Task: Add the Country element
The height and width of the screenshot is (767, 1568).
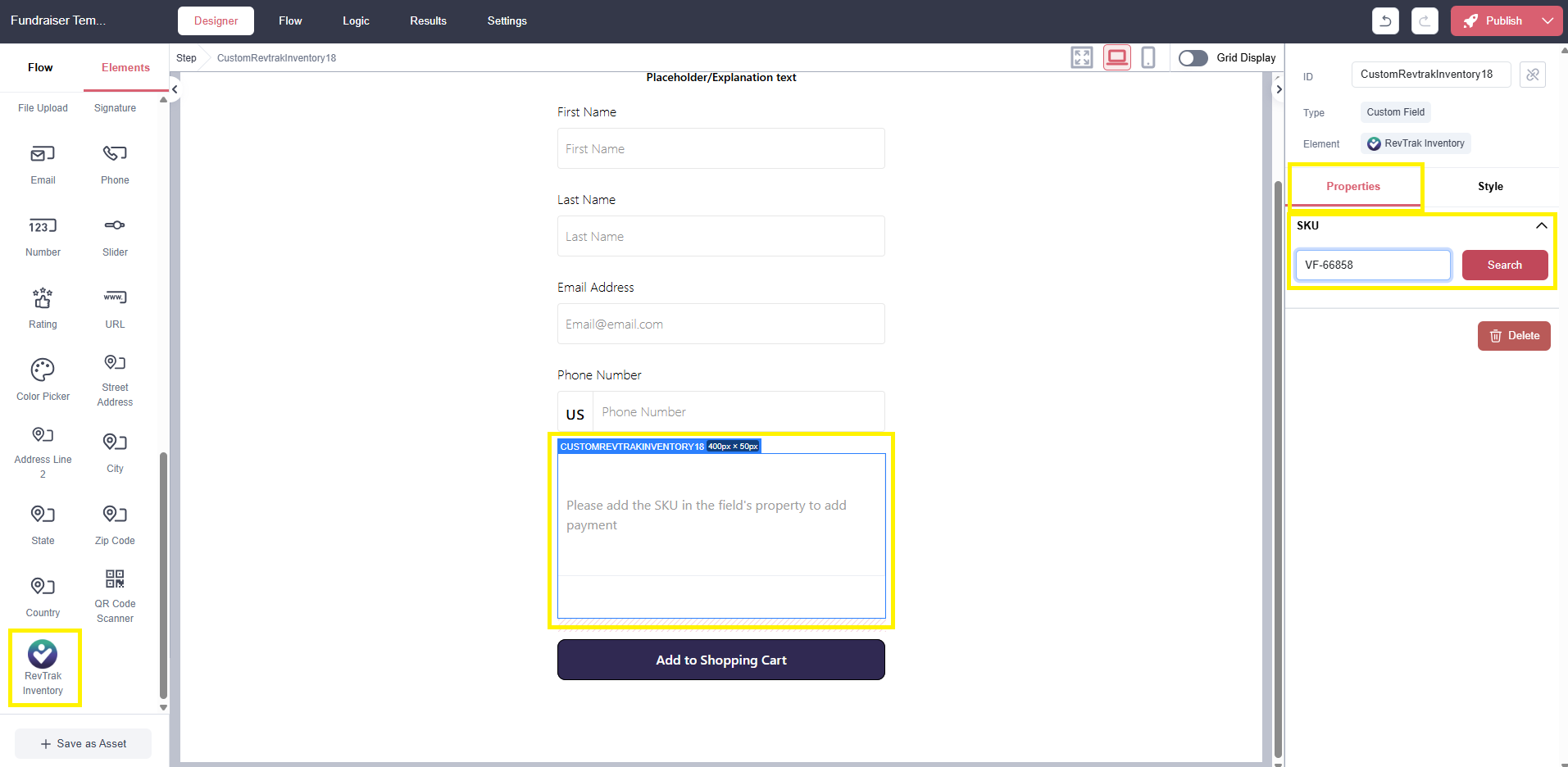Action: click(x=43, y=597)
